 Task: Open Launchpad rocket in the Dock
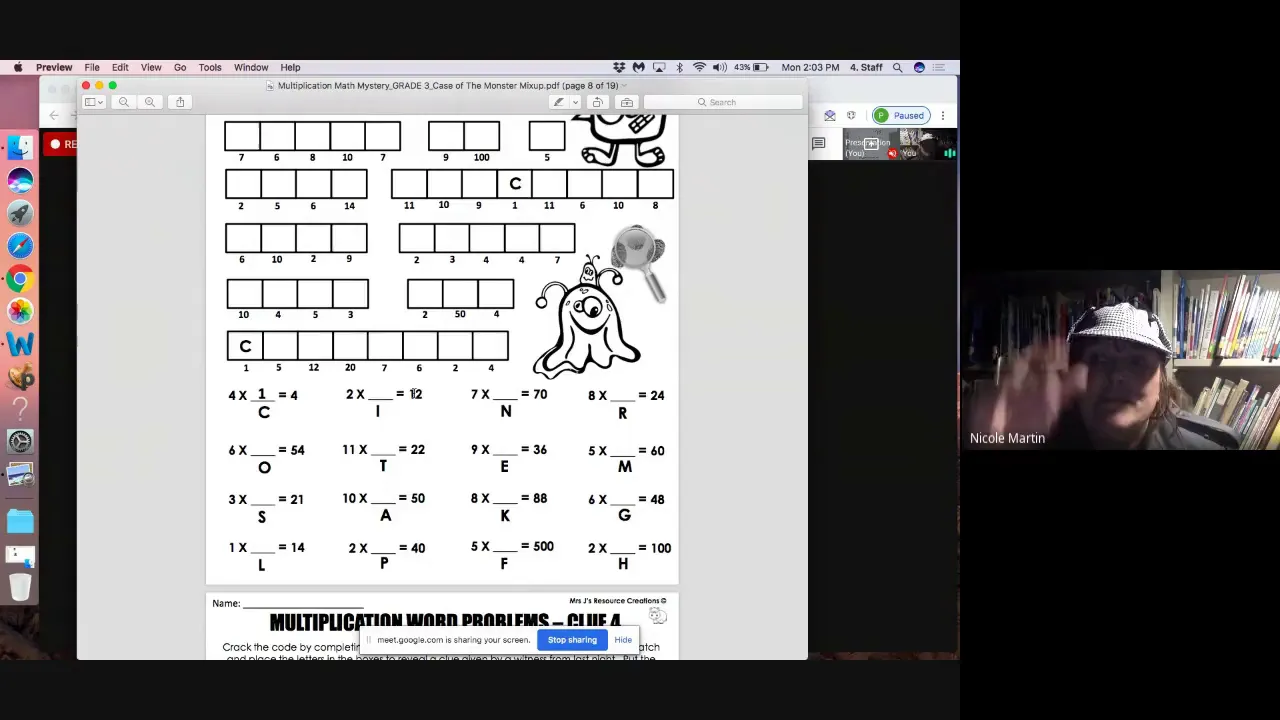point(20,213)
